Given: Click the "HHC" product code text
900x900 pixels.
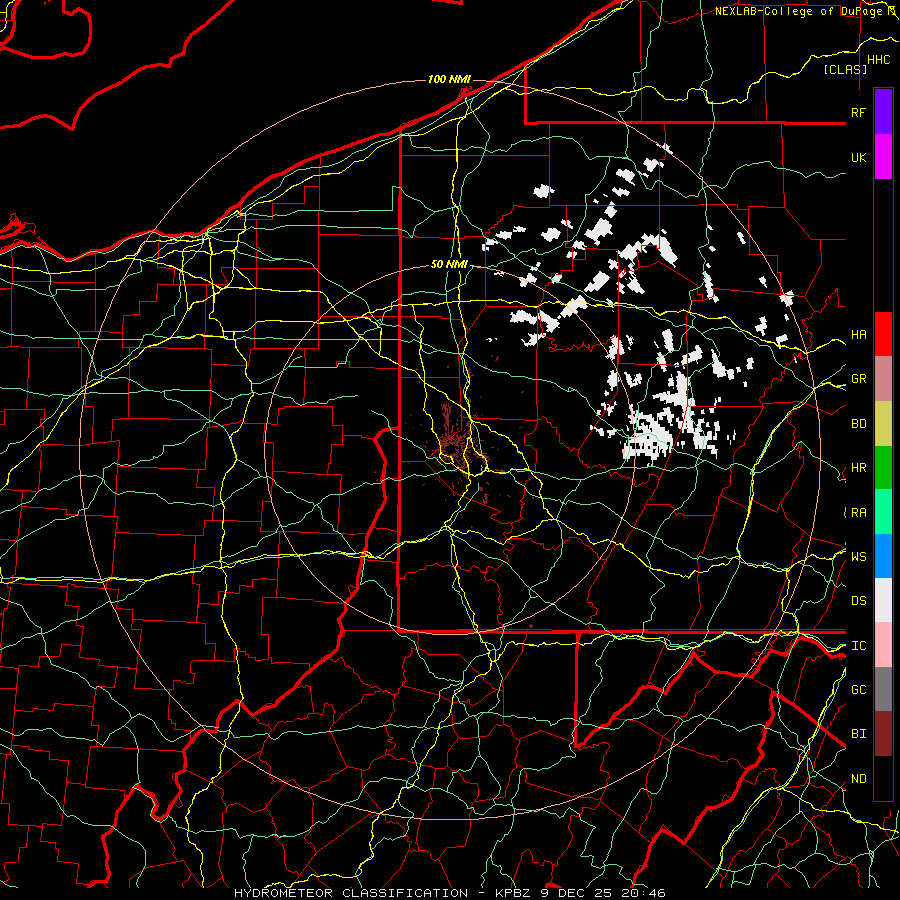Looking at the screenshot, I should (x=878, y=60).
